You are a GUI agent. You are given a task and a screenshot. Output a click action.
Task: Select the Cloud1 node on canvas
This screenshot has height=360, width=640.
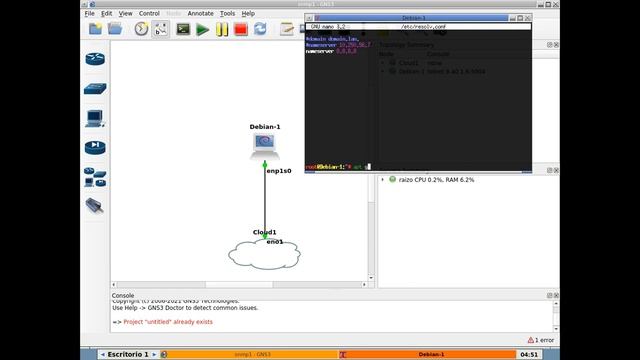[264, 254]
